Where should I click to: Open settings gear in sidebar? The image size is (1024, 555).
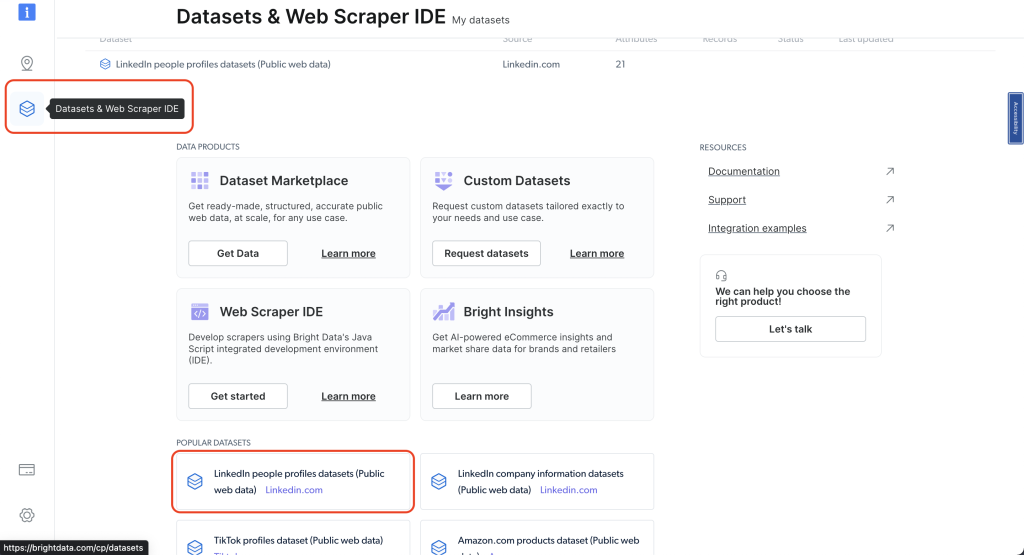(x=27, y=515)
